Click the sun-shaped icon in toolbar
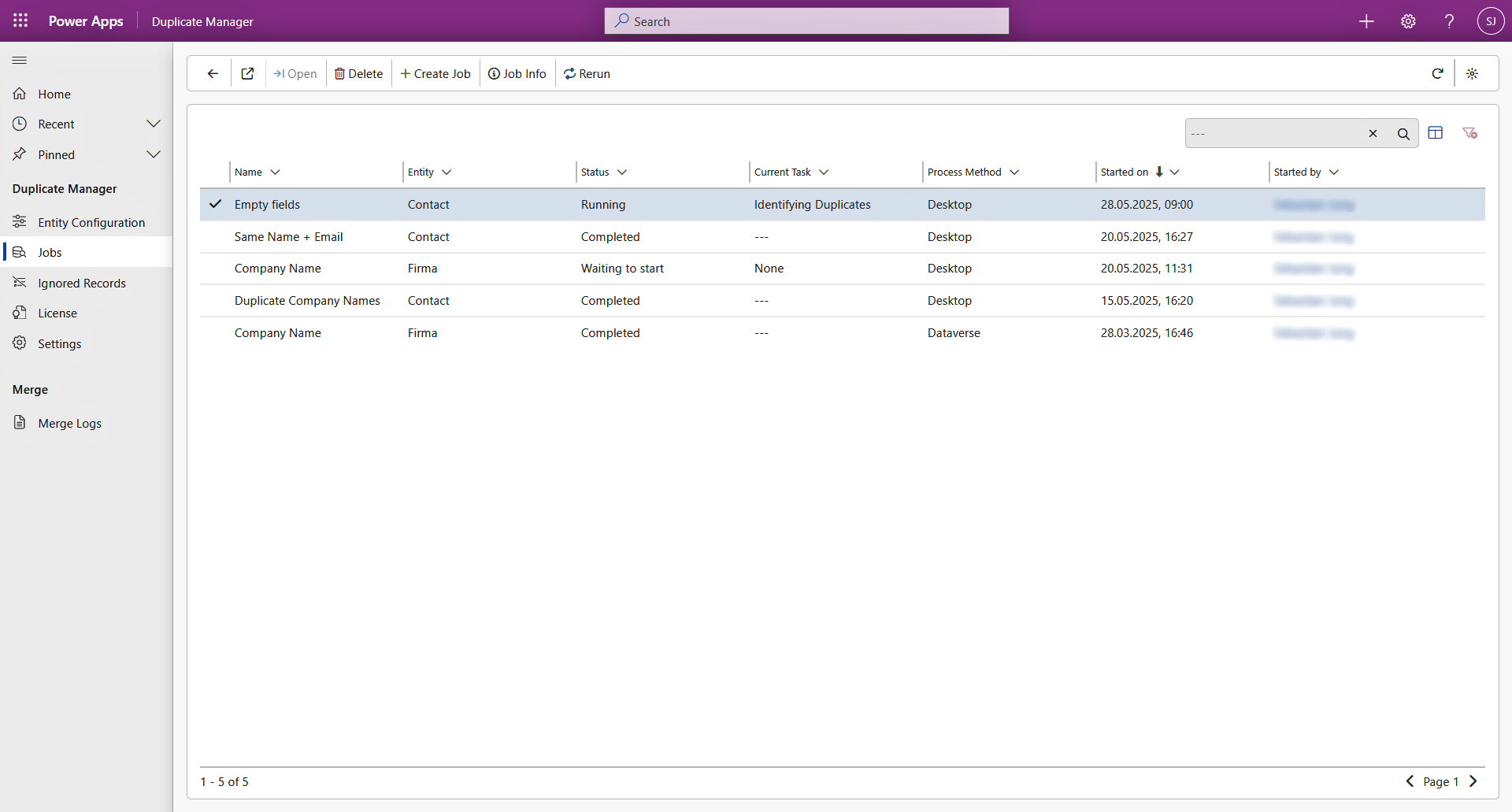The height and width of the screenshot is (812, 1512). tap(1472, 74)
